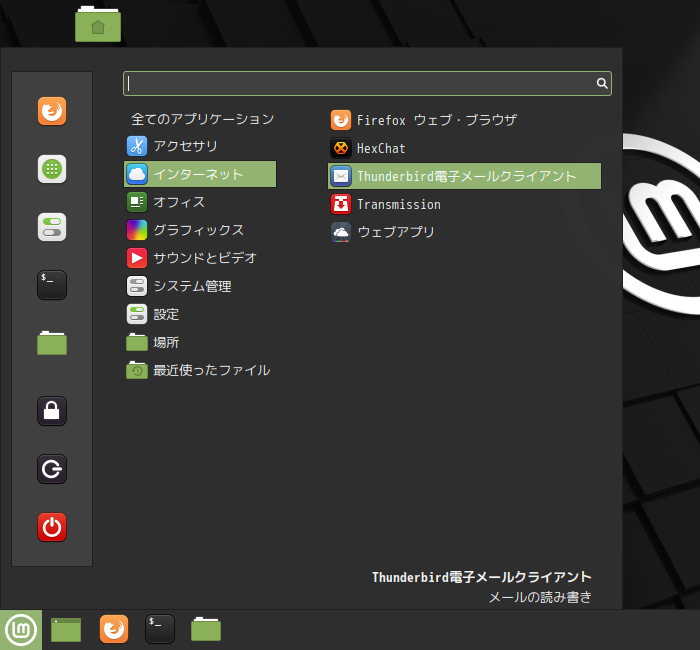Click the Linux Mint menu button in panel
Viewport: 700px width, 650px height.
pyautogui.click(x=21, y=629)
